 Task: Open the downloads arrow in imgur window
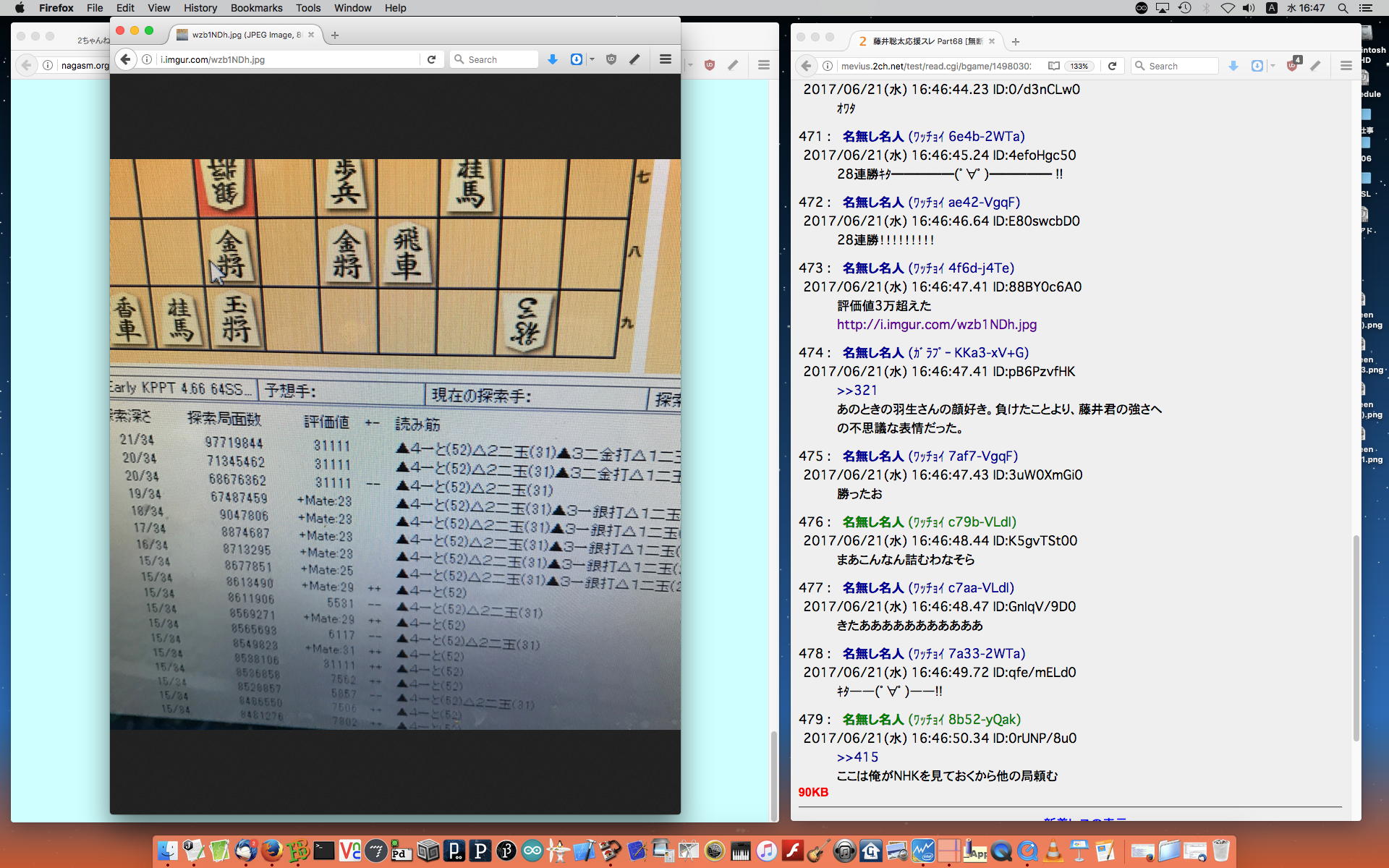[553, 59]
